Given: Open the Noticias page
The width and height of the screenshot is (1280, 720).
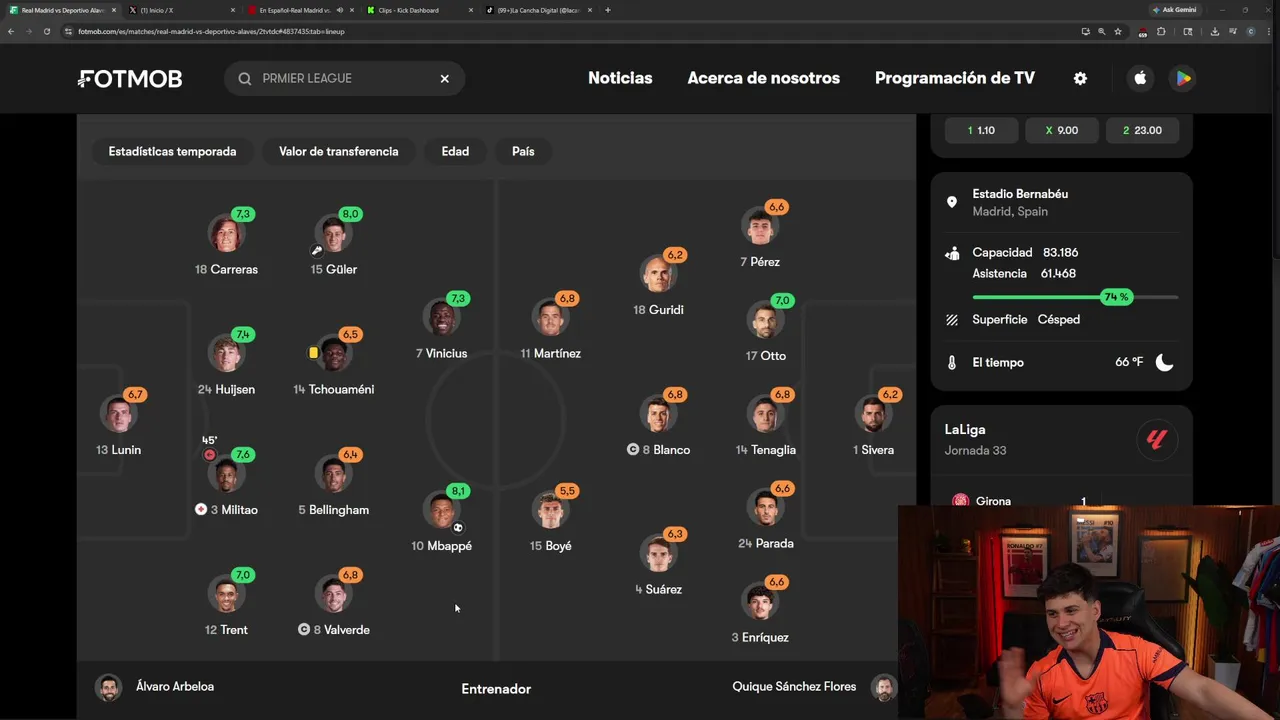Looking at the screenshot, I should pyautogui.click(x=620, y=78).
